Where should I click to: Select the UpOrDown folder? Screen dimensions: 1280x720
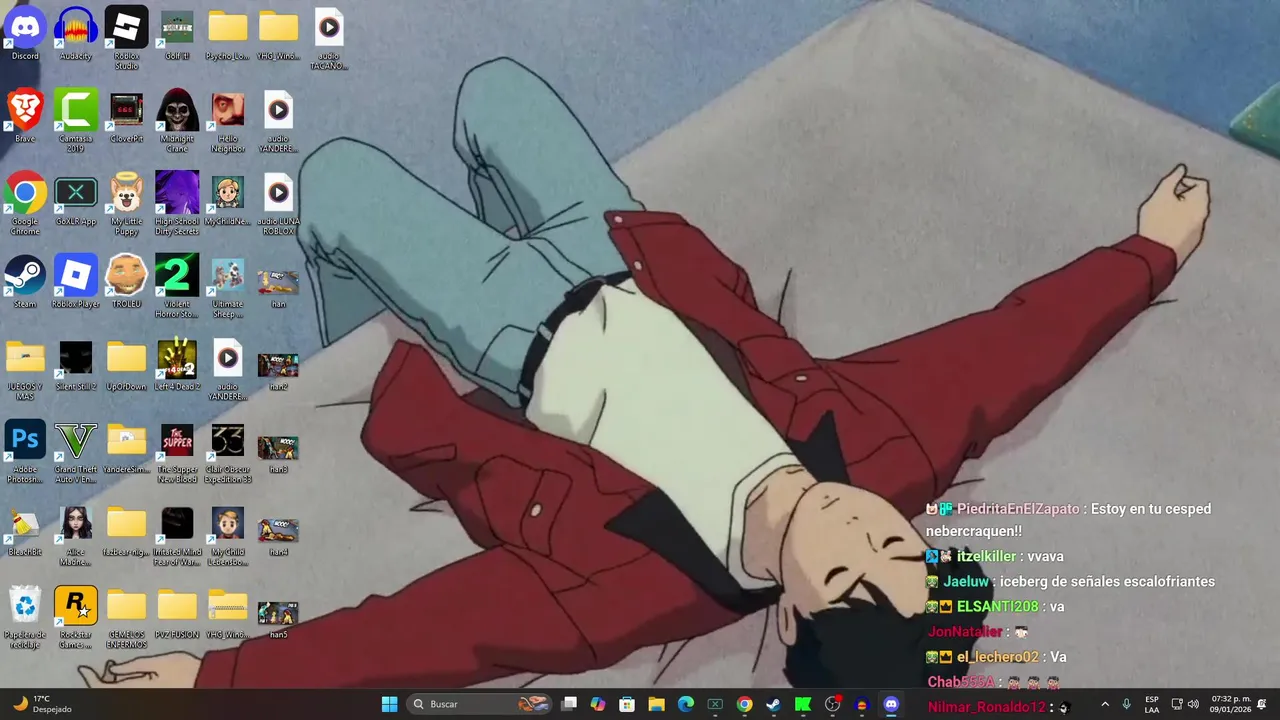(126, 364)
